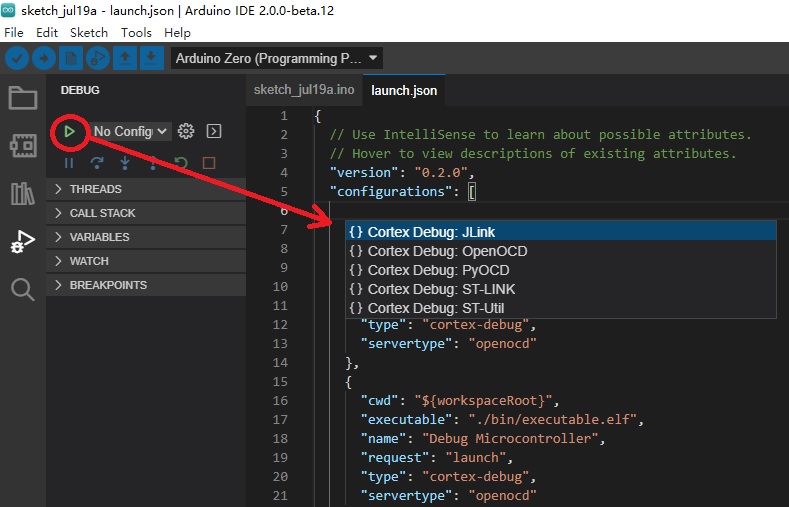Screen dimensions: 789x507
Task: Select Cortex Debug: OpenOCD suggestion
Action: pos(561,251)
